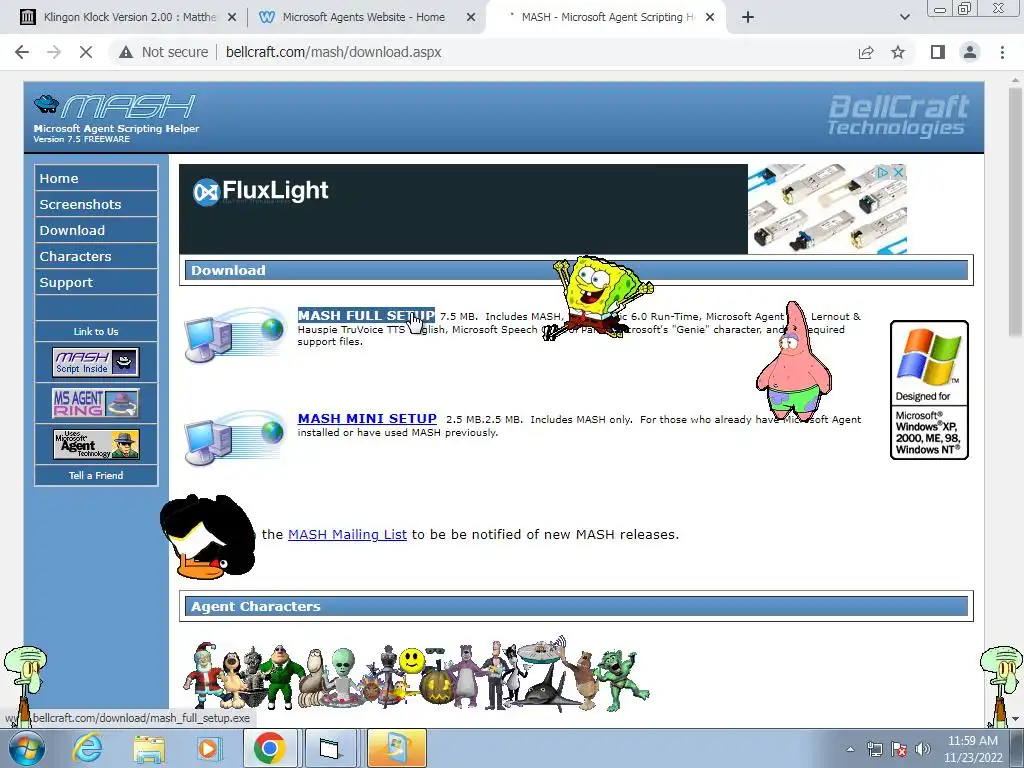1024x768 pixels.
Task: Open a new browser tab
Action: [748, 18]
